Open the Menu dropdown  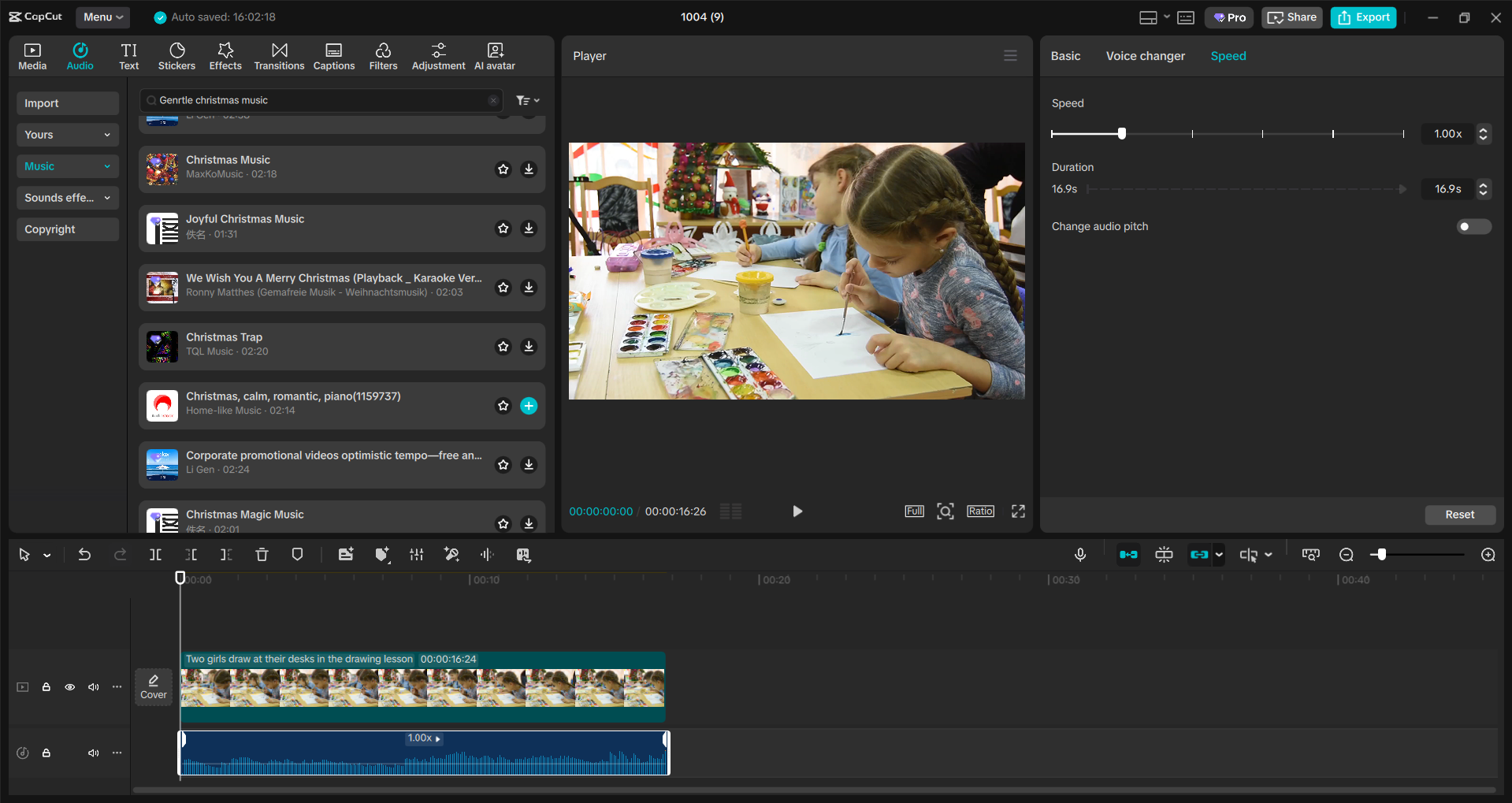click(102, 17)
